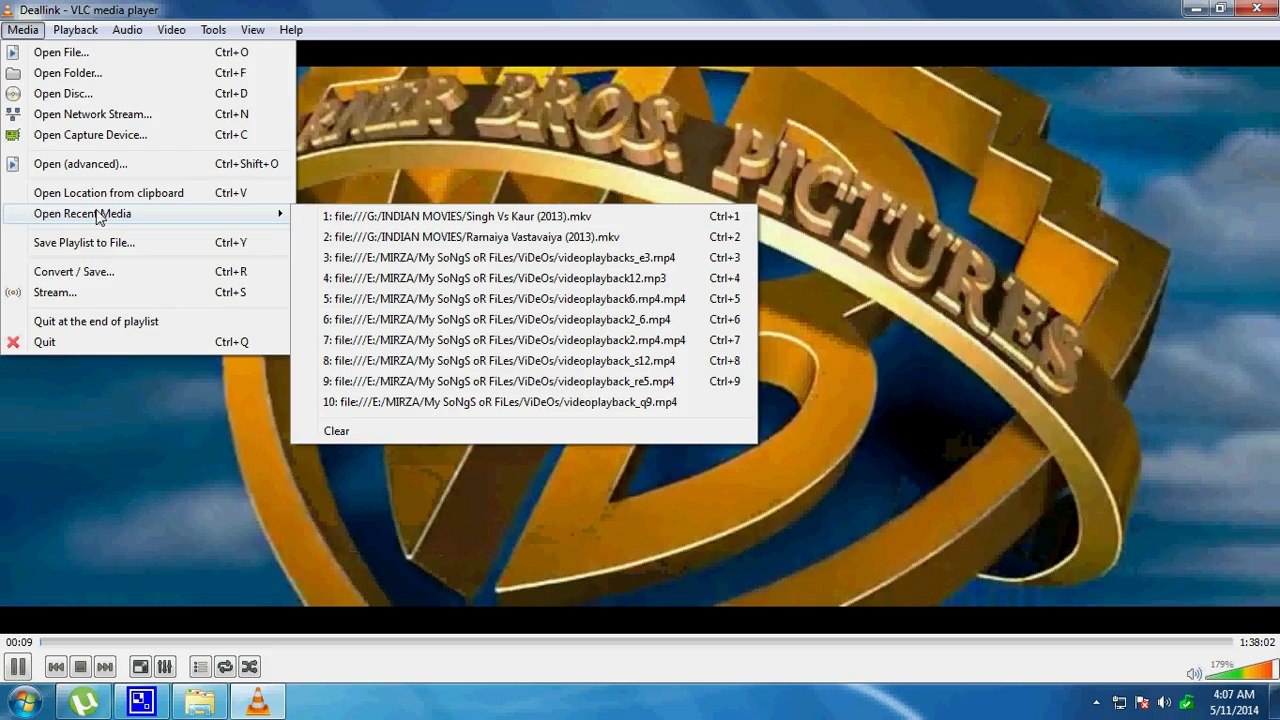Open the Help menu

click(291, 30)
